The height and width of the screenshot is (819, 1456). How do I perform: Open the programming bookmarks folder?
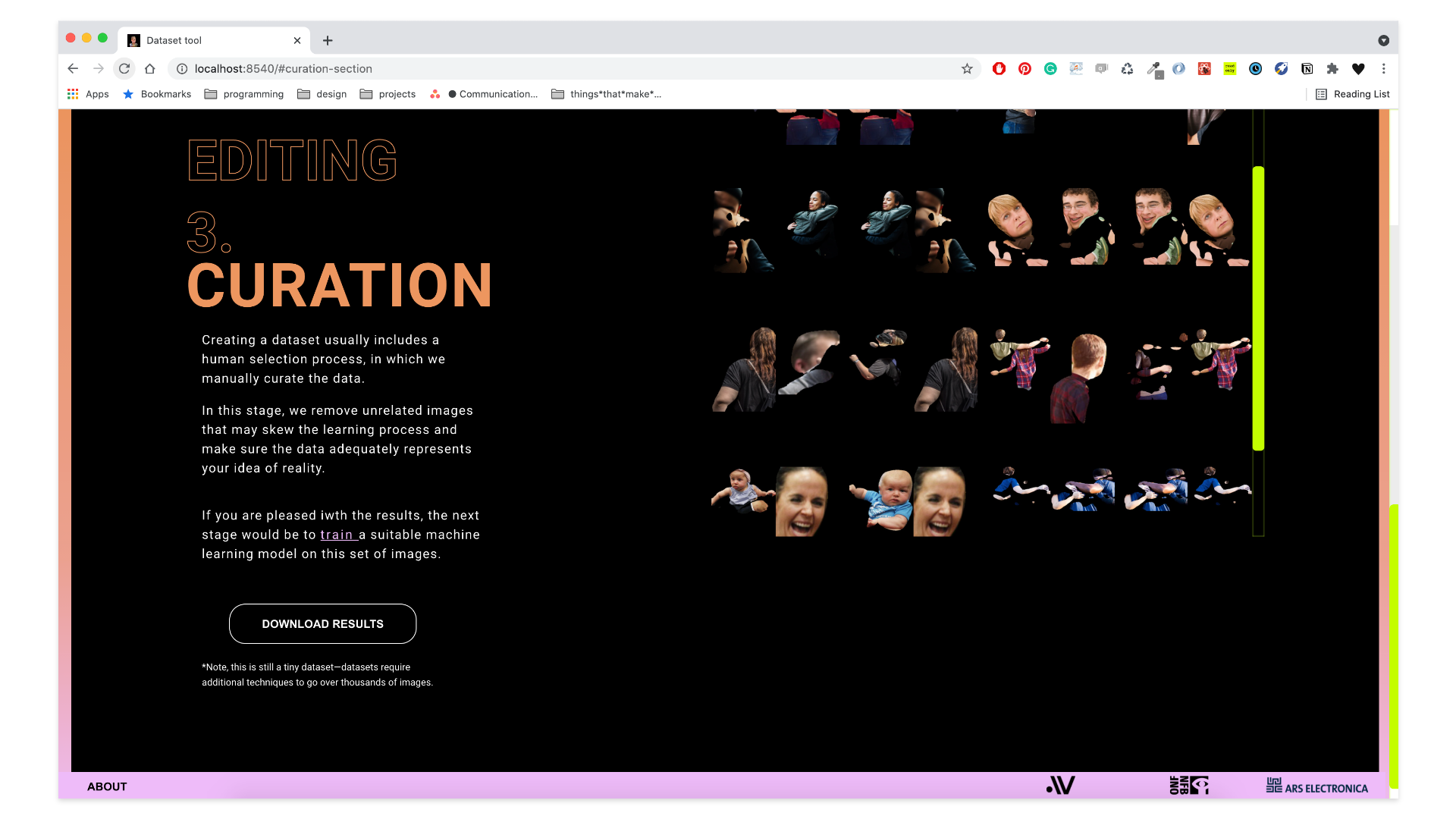click(244, 94)
